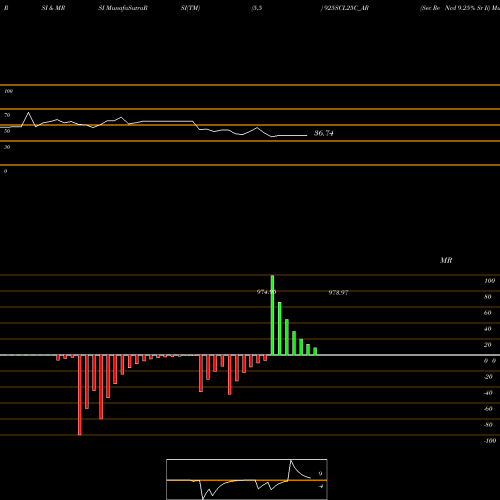Image resolution: width=500 pixels, height=500 pixels.
Task: Click the tallest green MR histogram bar
Action: coord(272,315)
